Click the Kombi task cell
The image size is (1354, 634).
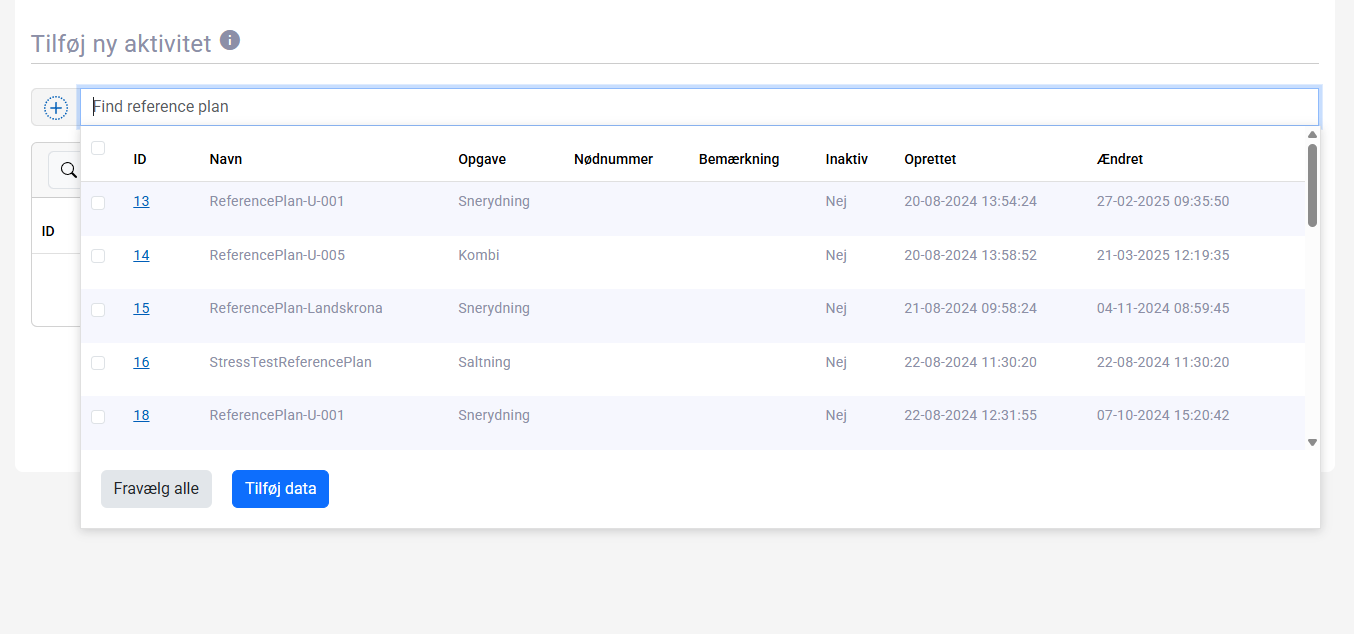[x=479, y=255]
